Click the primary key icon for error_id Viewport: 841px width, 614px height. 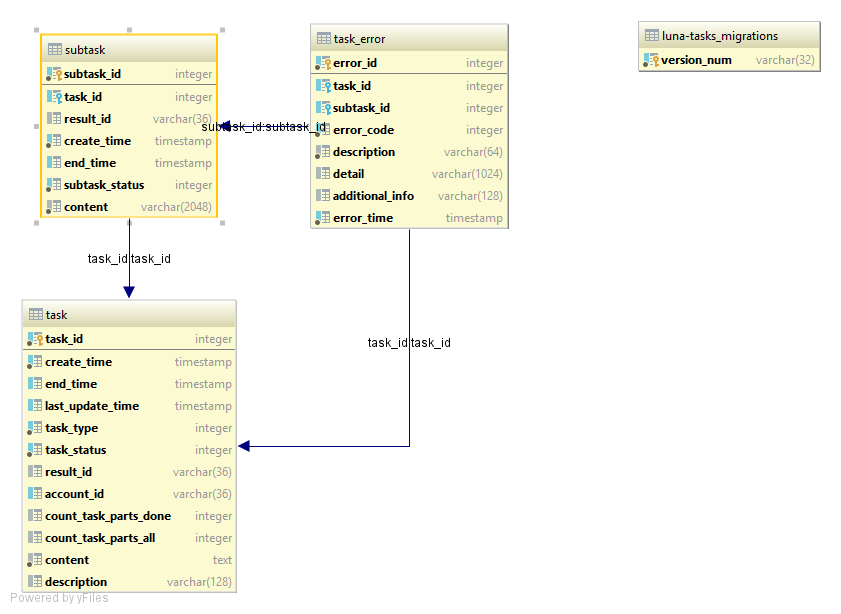pyautogui.click(x=323, y=63)
